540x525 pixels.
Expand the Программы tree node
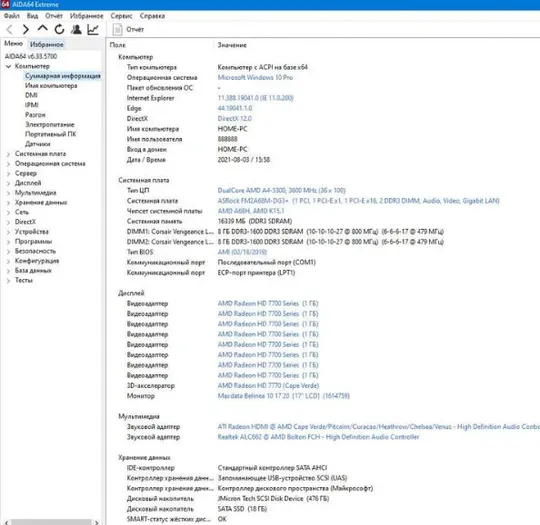click(8, 242)
